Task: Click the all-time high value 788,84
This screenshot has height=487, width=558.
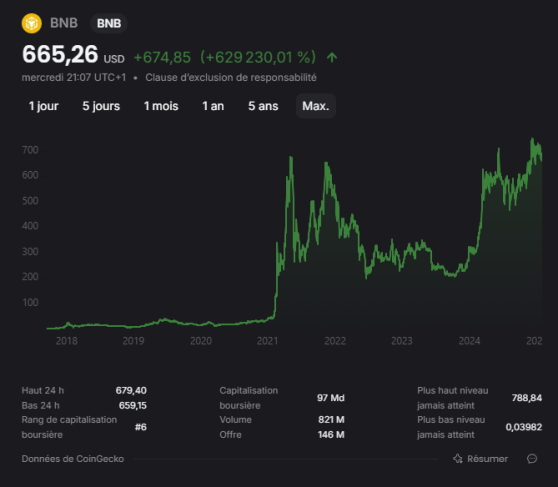Action: [527, 398]
